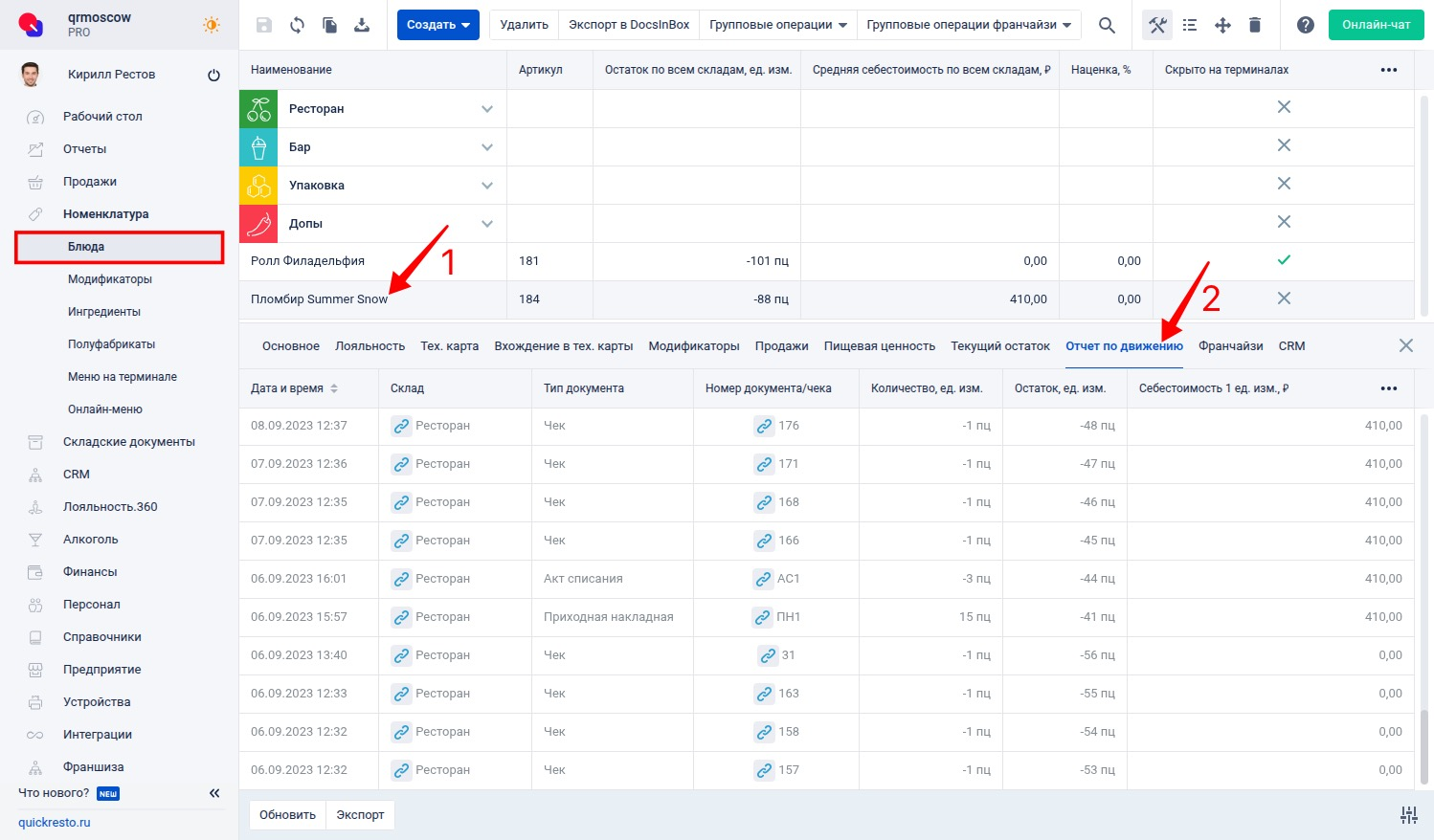Open Групповые операции франчайзи dropdown

point(969,25)
